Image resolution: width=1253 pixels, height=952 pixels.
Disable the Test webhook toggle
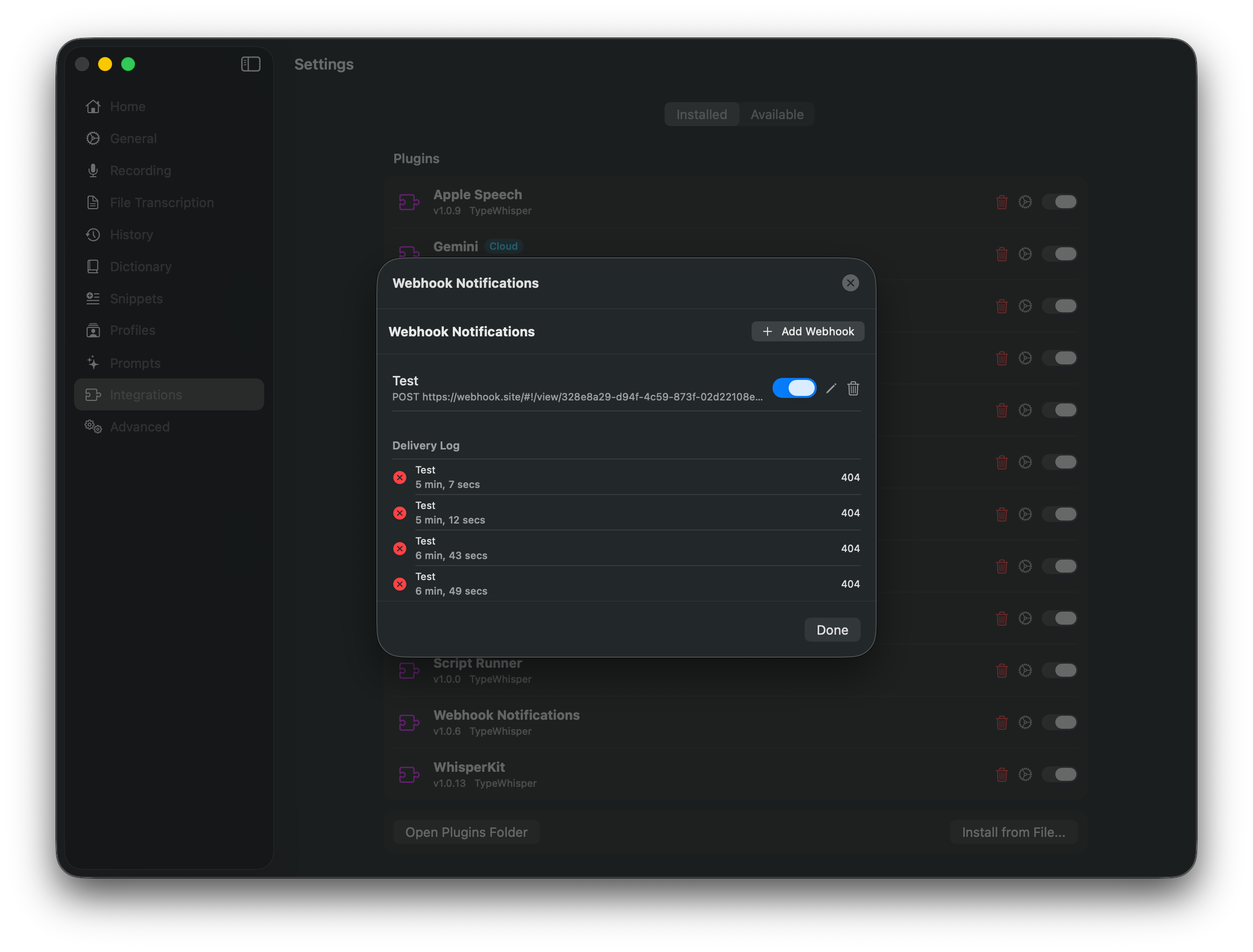794,387
